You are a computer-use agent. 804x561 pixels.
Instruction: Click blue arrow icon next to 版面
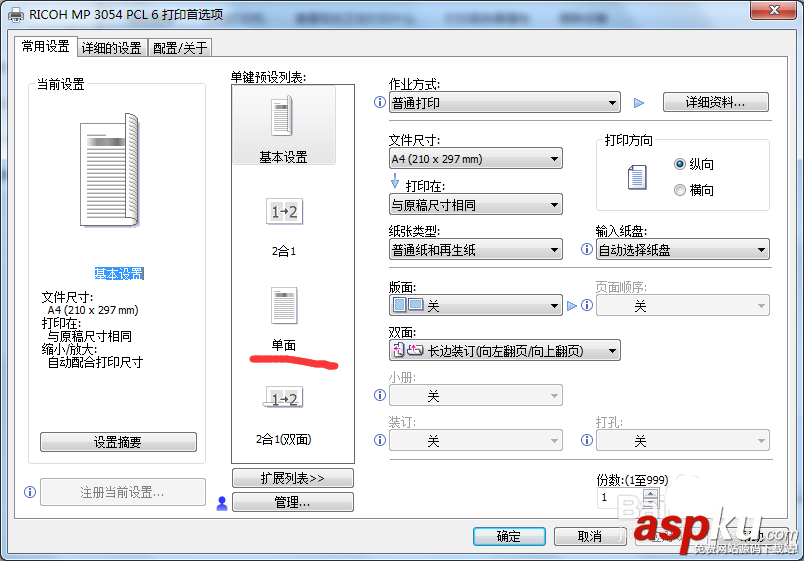[x=572, y=306]
